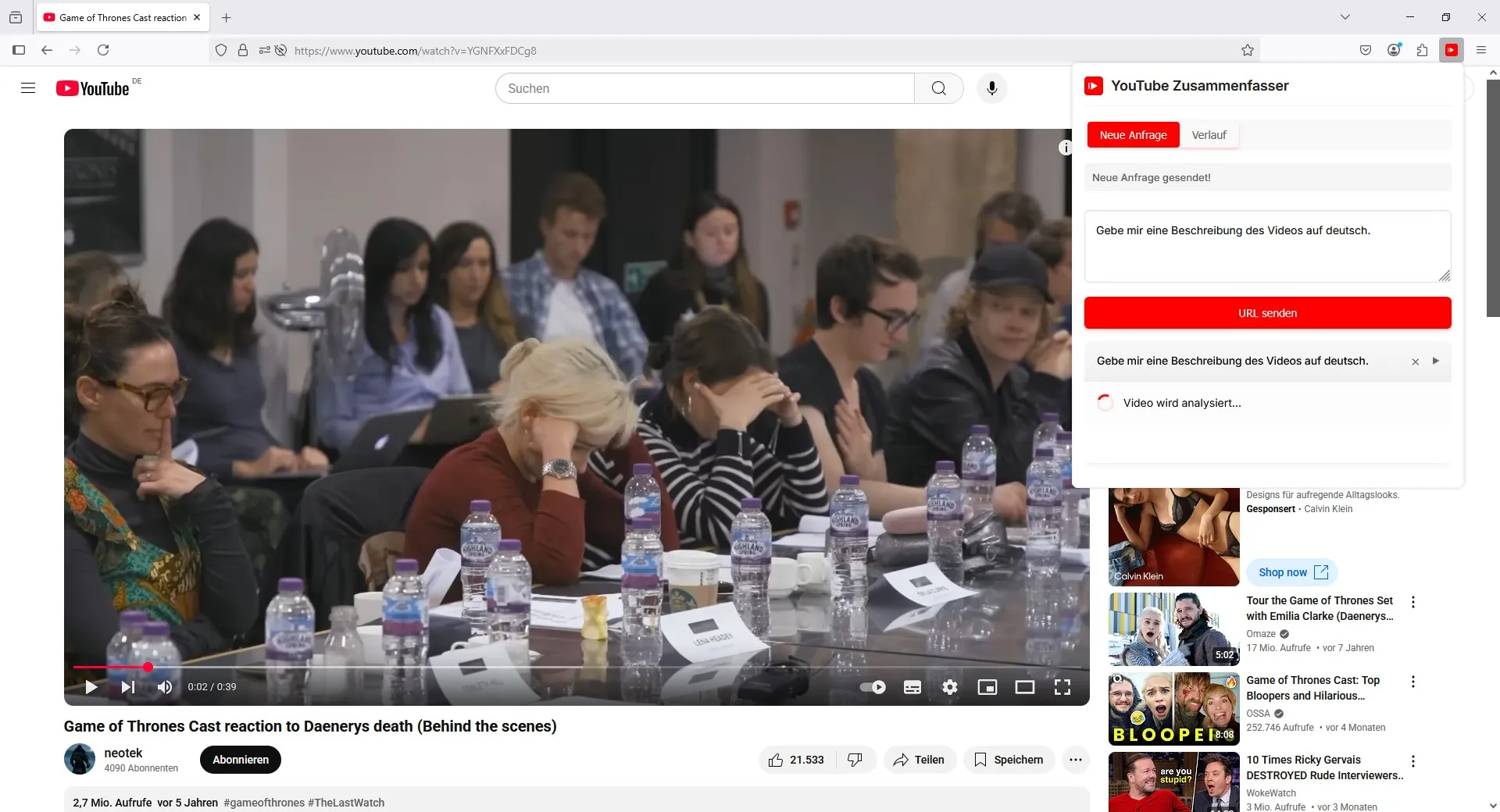Open the Tour the Game of Thrones Set thumbnail
Viewport: 1500px width, 812px height.
(1173, 629)
